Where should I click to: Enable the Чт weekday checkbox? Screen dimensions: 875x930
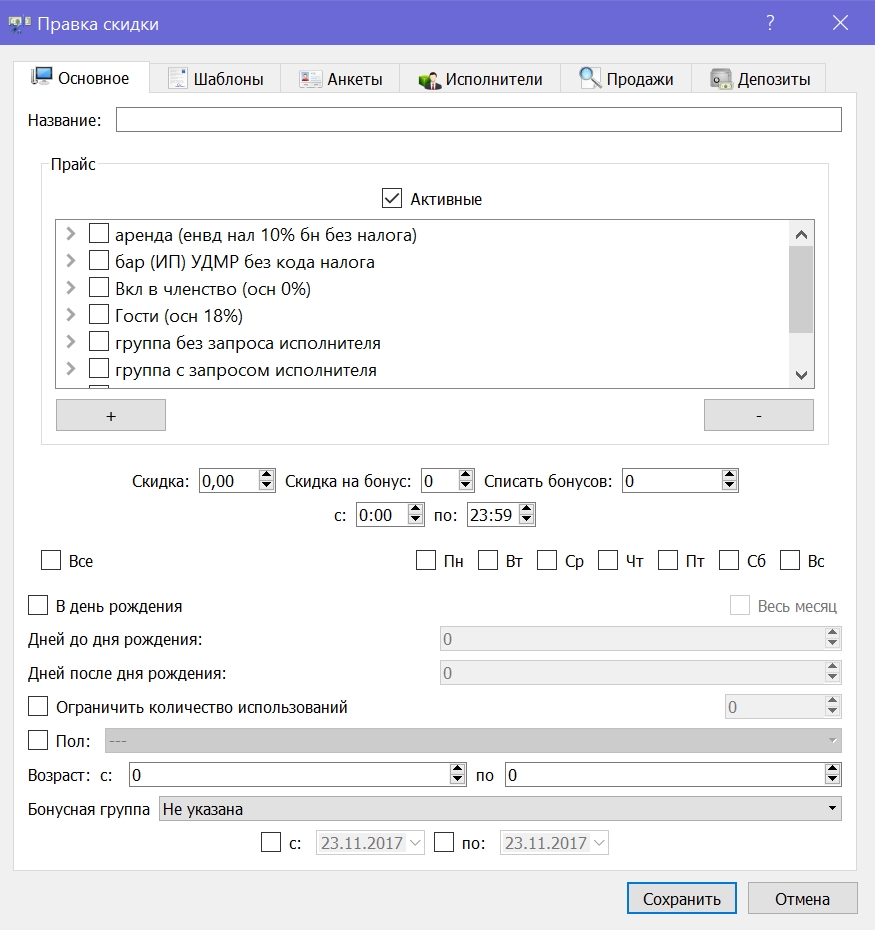click(608, 560)
